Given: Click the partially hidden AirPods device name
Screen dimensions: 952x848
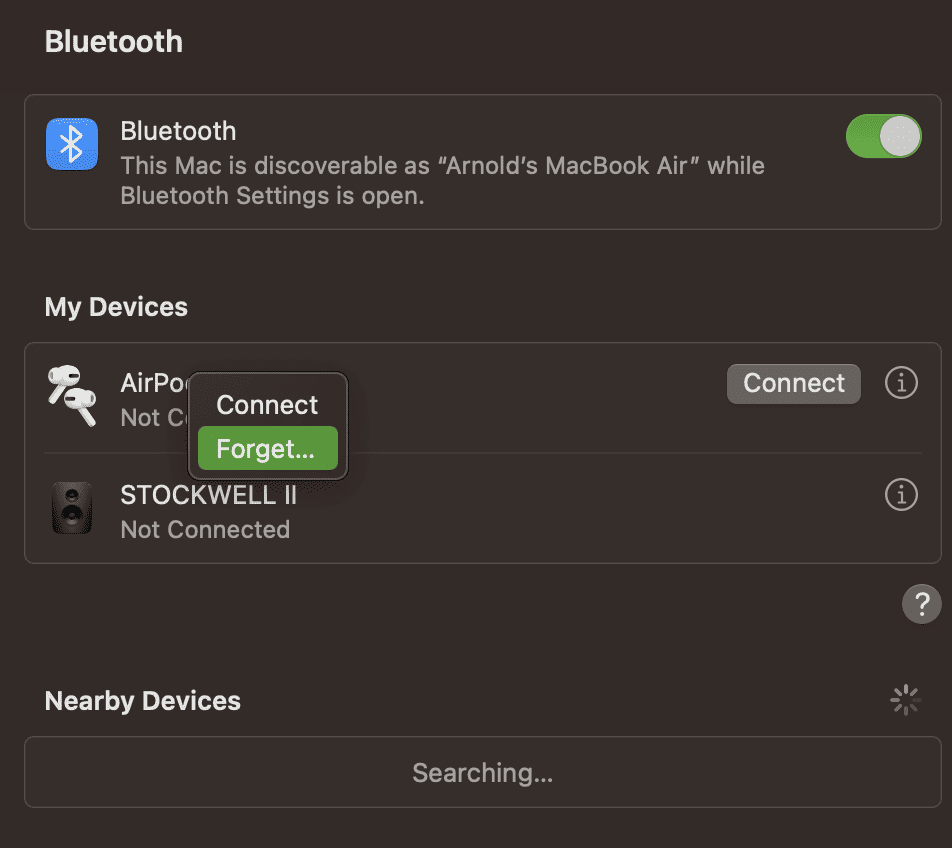Looking at the screenshot, I should (153, 383).
